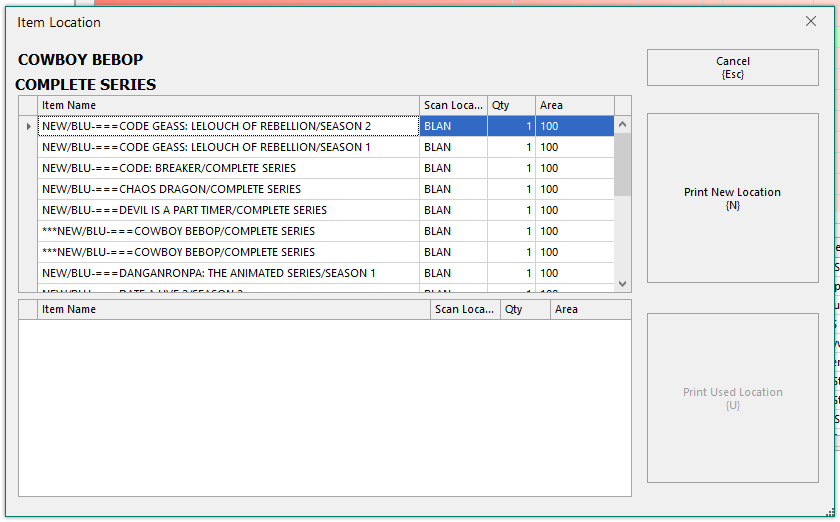Image resolution: width=840 pixels, height=522 pixels.
Task: Sort upper table by Qty header
Action: click(511, 106)
